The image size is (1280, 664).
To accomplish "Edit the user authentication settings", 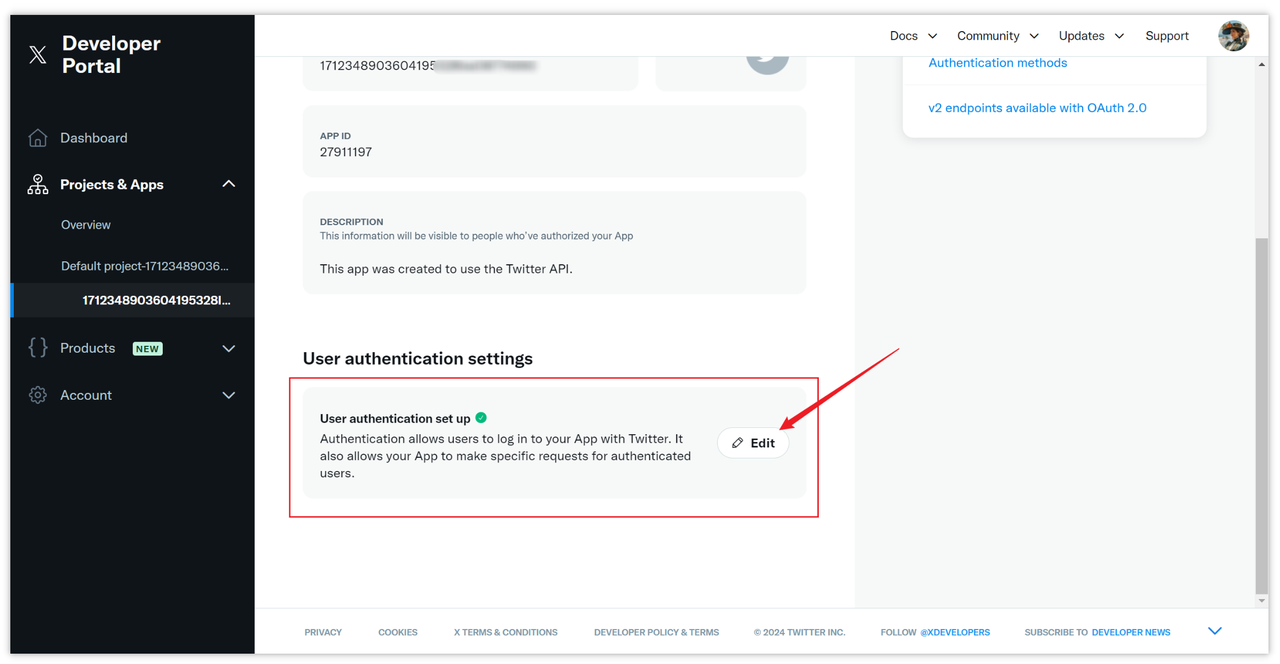I will tap(753, 443).
